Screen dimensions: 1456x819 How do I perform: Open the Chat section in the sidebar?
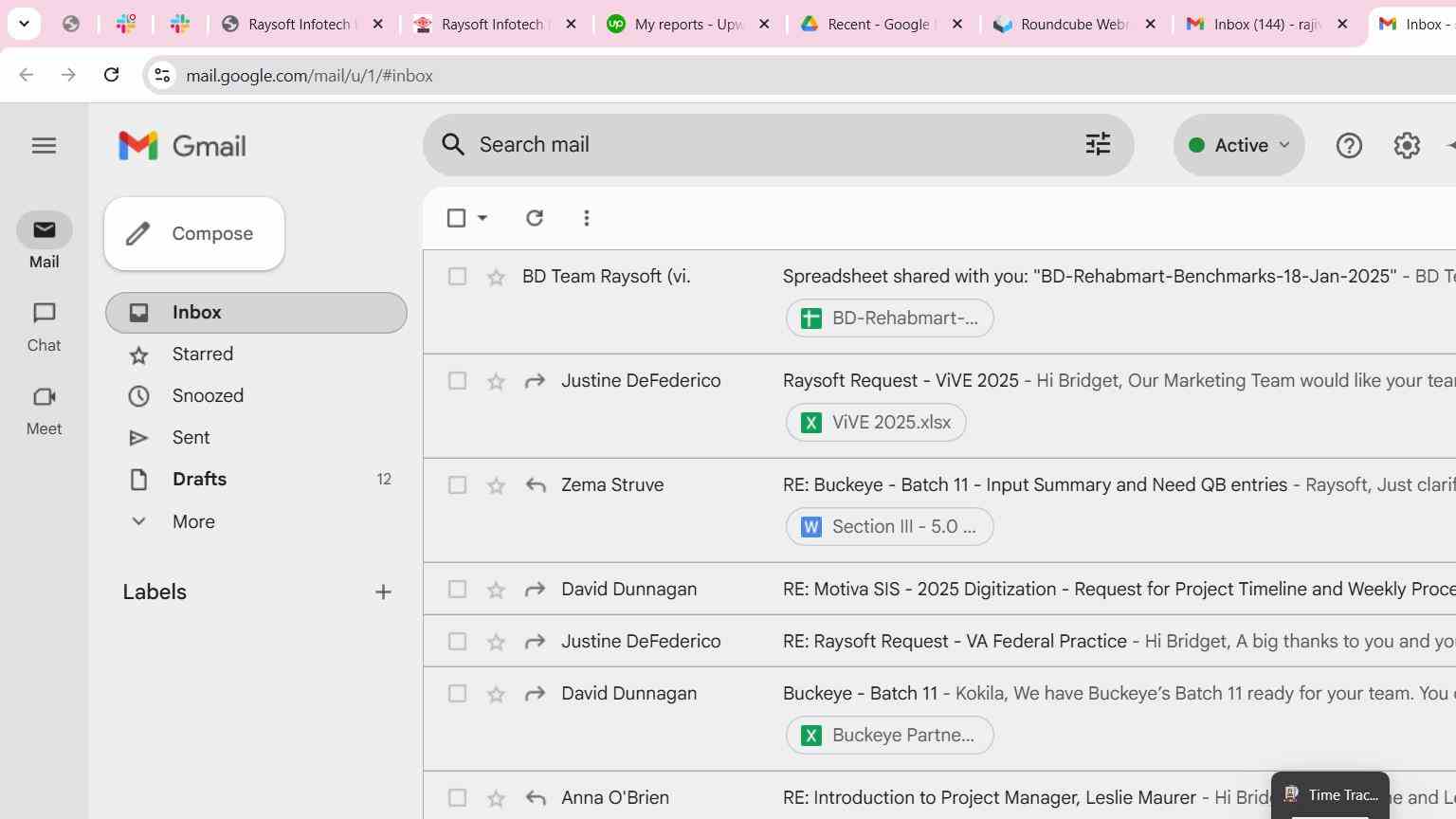pos(44,327)
